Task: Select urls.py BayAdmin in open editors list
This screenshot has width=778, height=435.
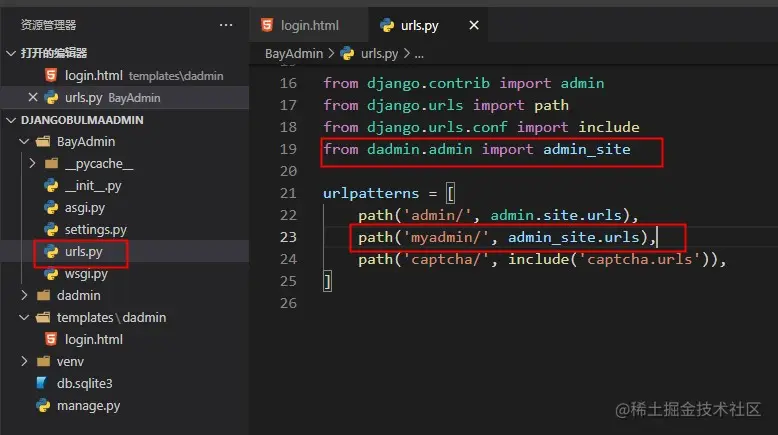Action: 125,98
